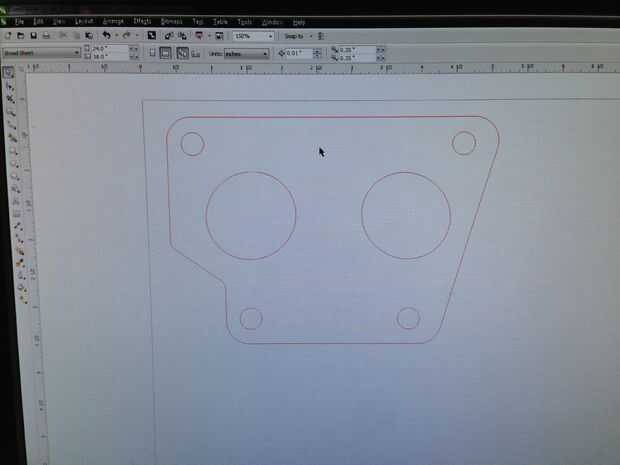The height and width of the screenshot is (465, 620).
Task: Click the Export icon
Action: point(182,36)
